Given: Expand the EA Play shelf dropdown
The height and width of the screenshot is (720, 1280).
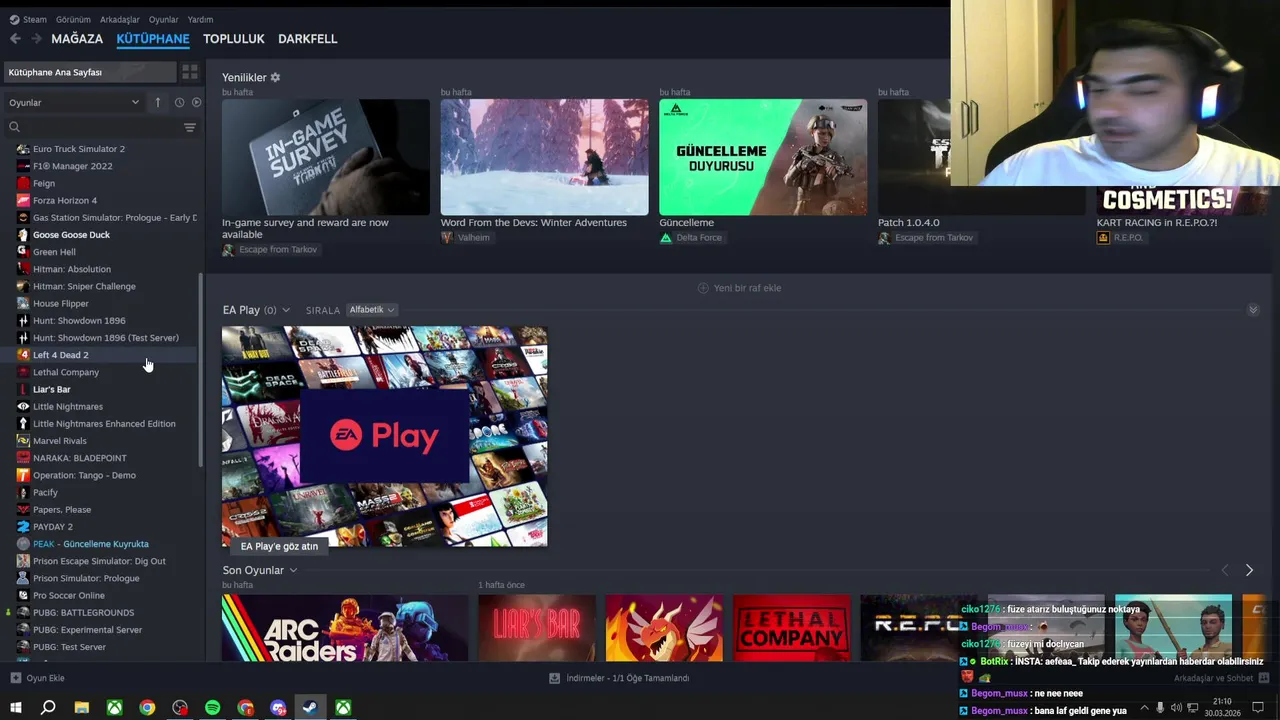Looking at the screenshot, I should [286, 310].
